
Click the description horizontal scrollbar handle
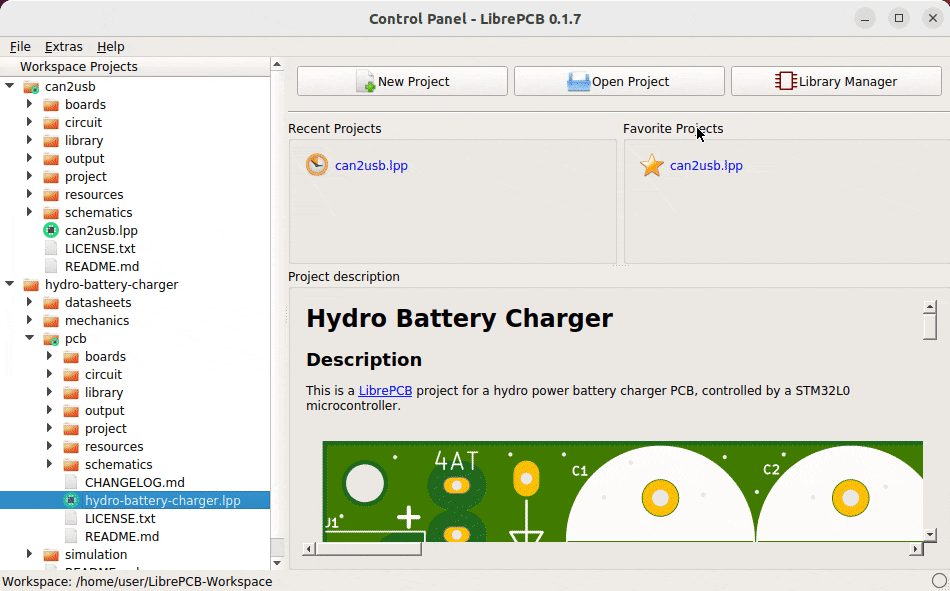(x=368, y=549)
